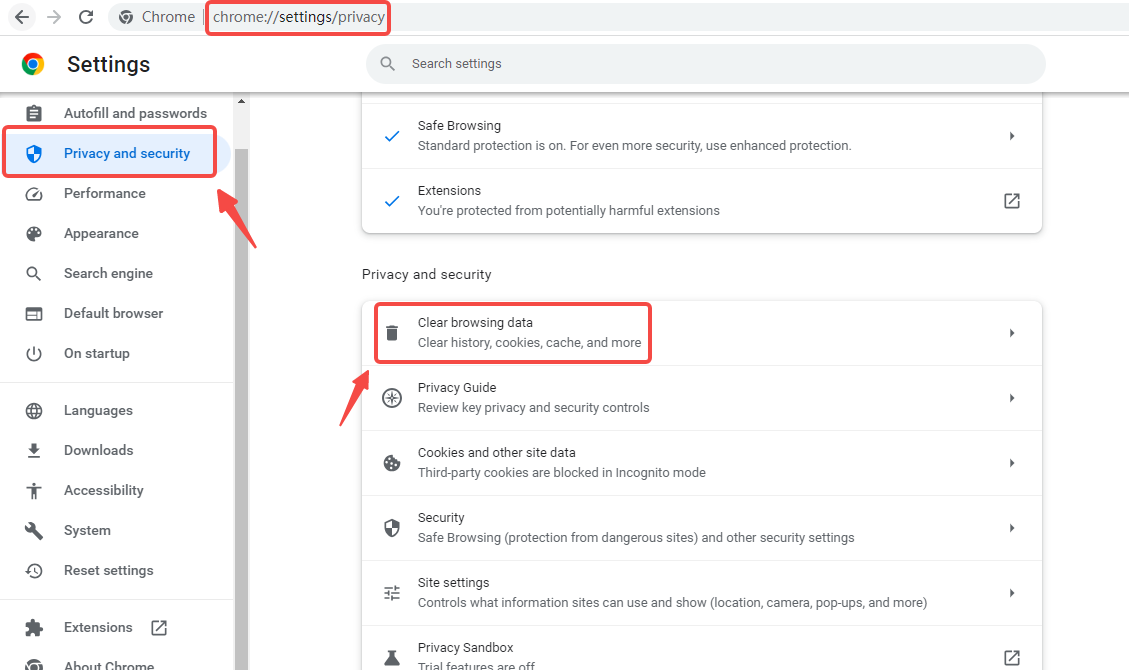
Task: Click the browser reload icon
Action: (86, 17)
